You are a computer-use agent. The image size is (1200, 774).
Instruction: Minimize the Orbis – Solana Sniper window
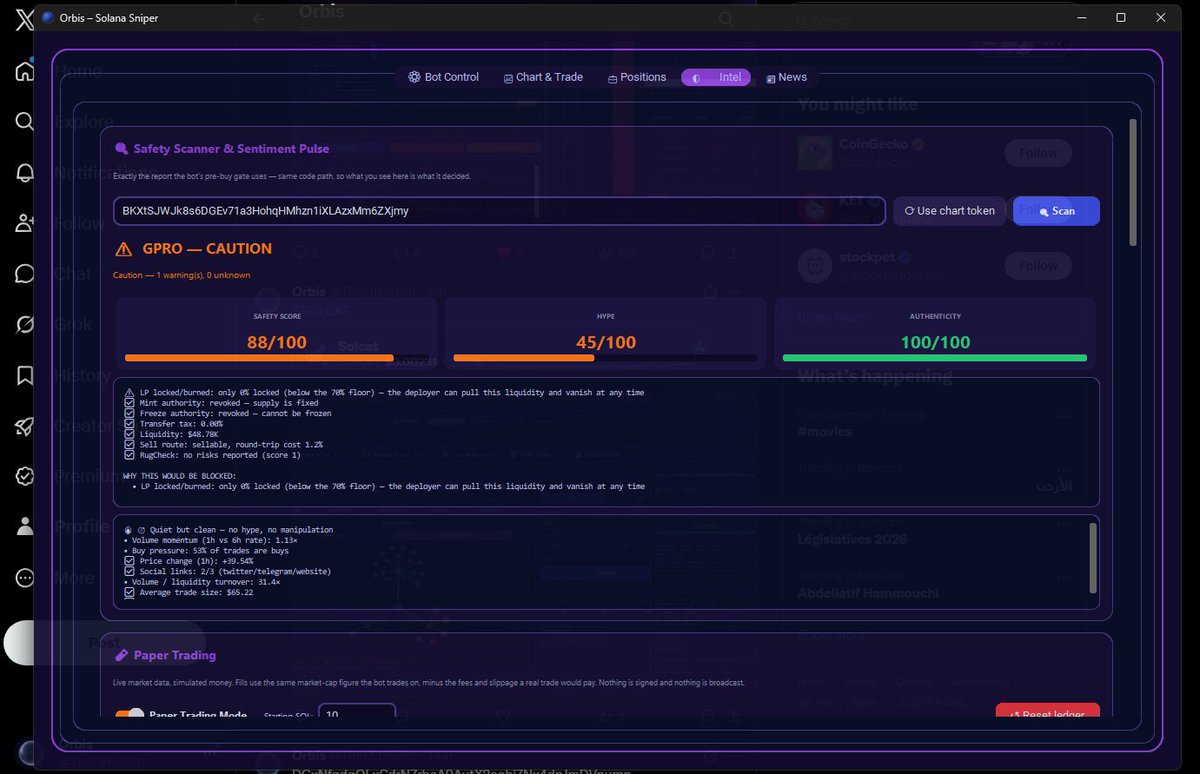pyautogui.click(x=1082, y=18)
